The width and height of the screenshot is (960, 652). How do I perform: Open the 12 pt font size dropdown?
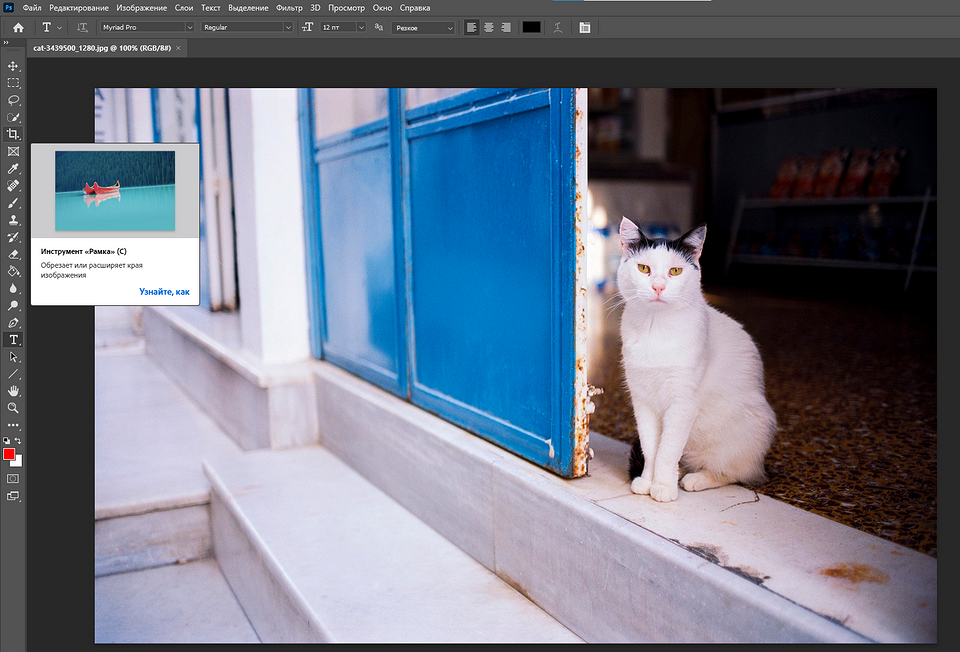point(343,27)
